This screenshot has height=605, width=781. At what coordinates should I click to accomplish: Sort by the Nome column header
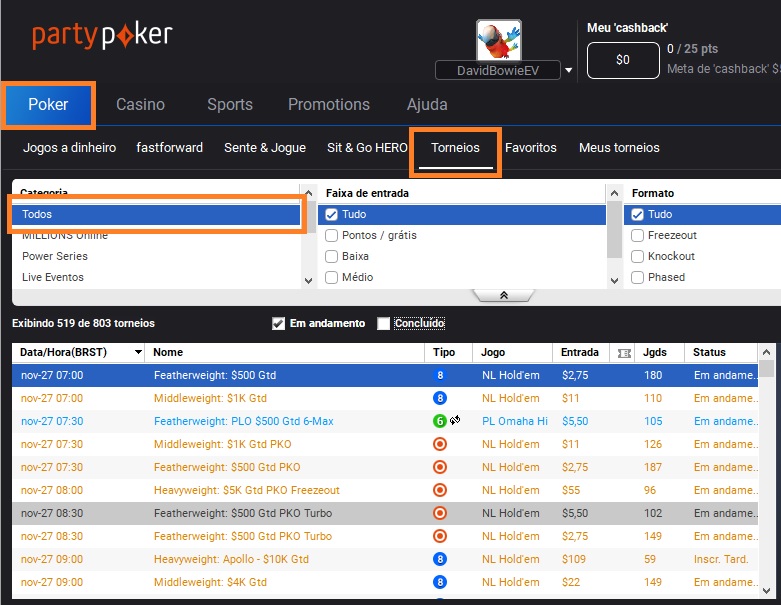(x=284, y=352)
